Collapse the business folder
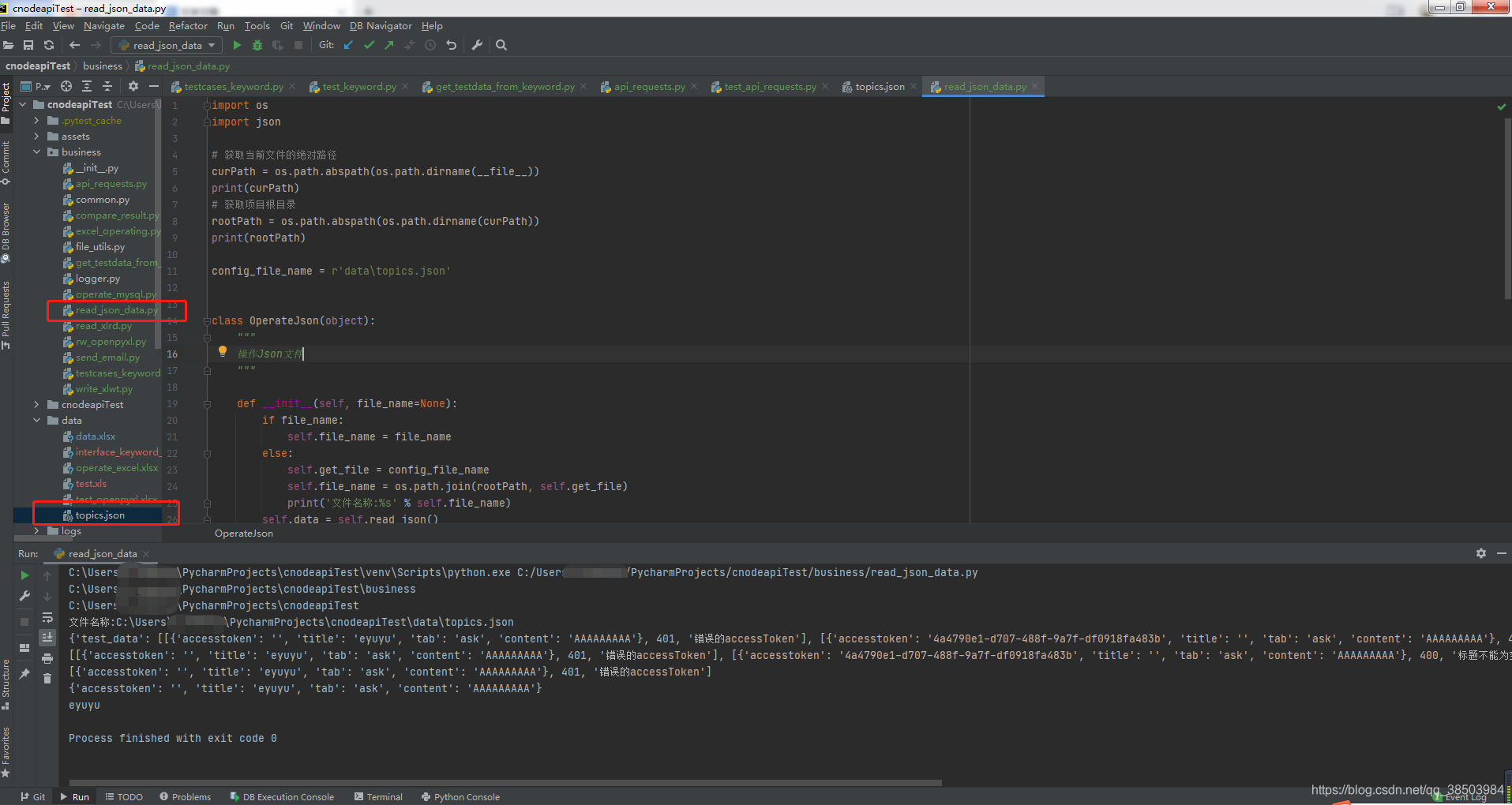Screen dimensions: 1512x805 tap(36, 152)
